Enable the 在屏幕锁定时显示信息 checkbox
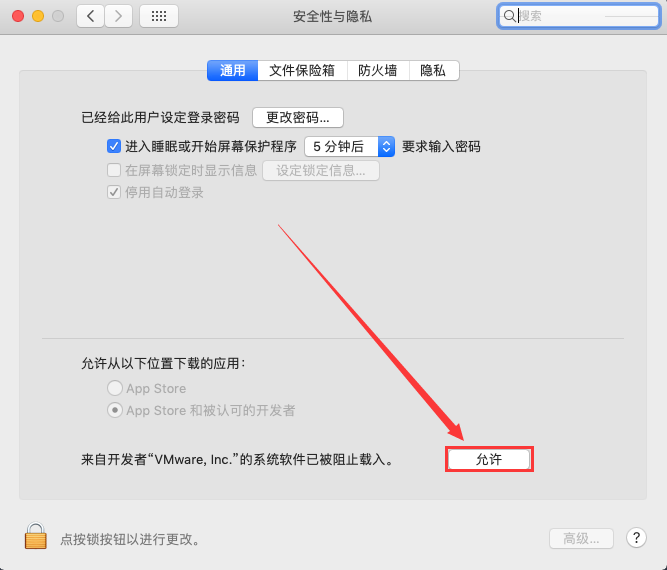This screenshot has width=667, height=570. (x=114, y=170)
